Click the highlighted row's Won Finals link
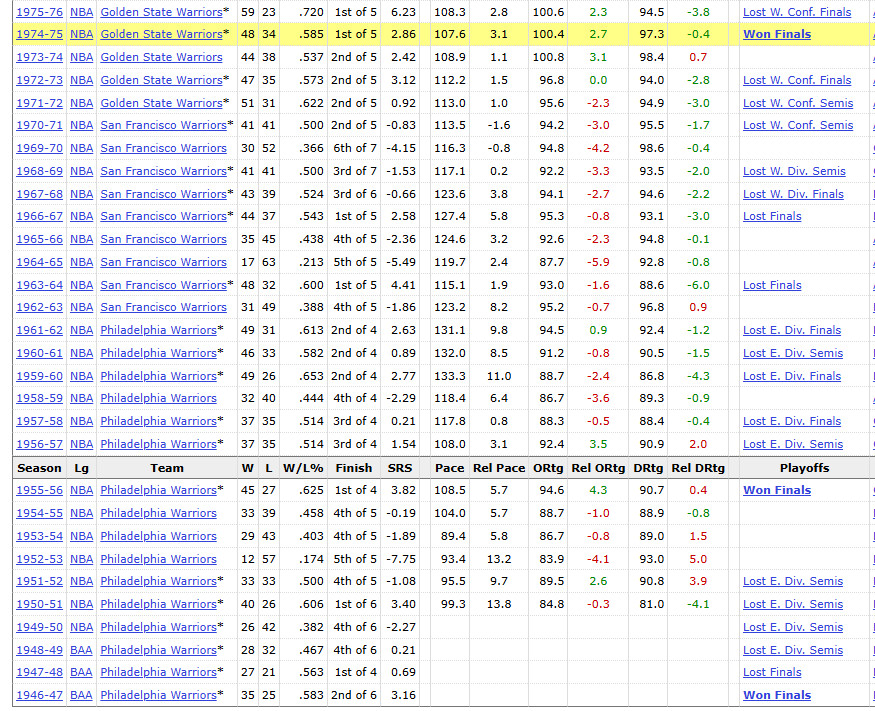The width and height of the screenshot is (875, 711). (777, 34)
